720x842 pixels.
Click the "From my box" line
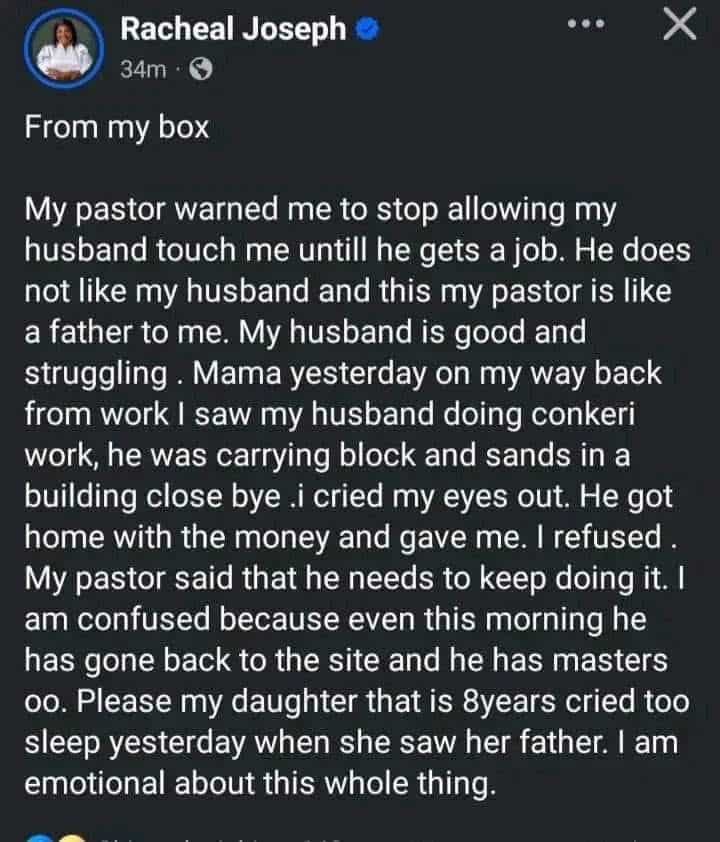pyautogui.click(x=117, y=129)
